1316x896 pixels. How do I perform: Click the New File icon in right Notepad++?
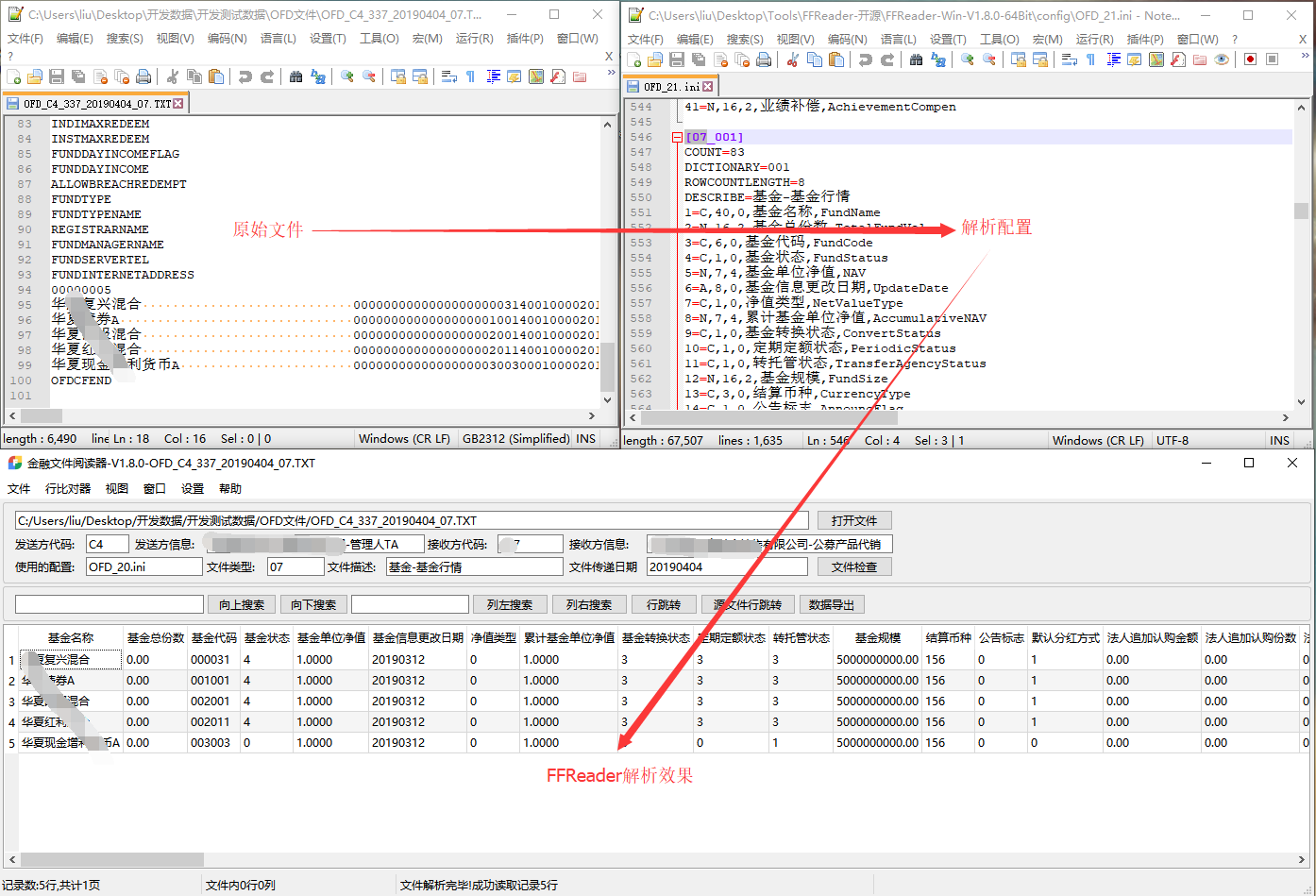click(x=634, y=59)
